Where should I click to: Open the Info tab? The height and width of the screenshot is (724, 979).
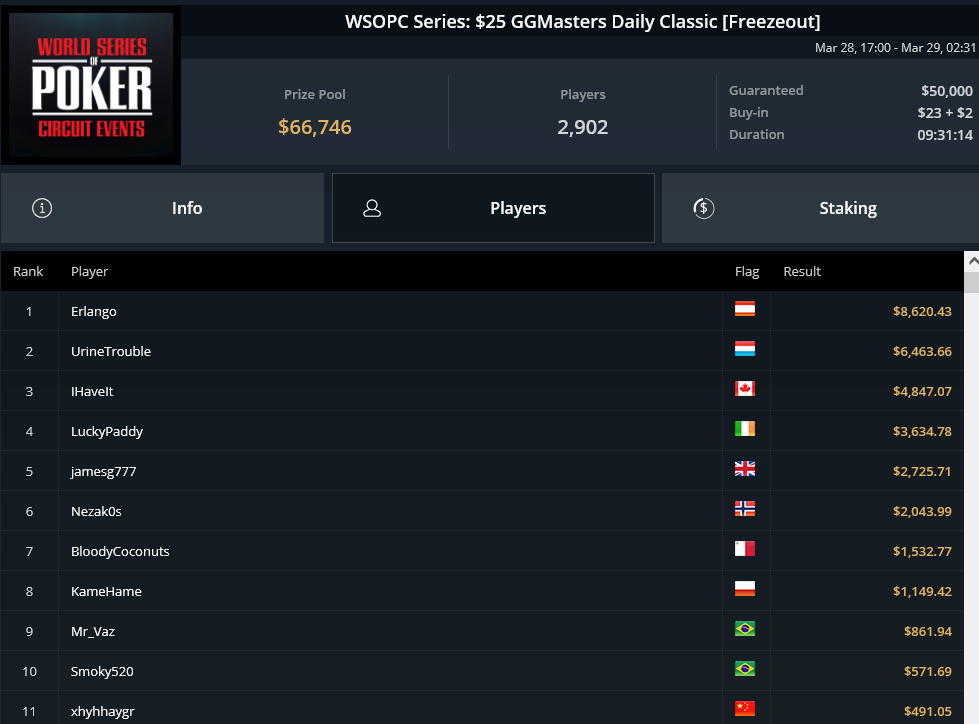tap(162, 208)
